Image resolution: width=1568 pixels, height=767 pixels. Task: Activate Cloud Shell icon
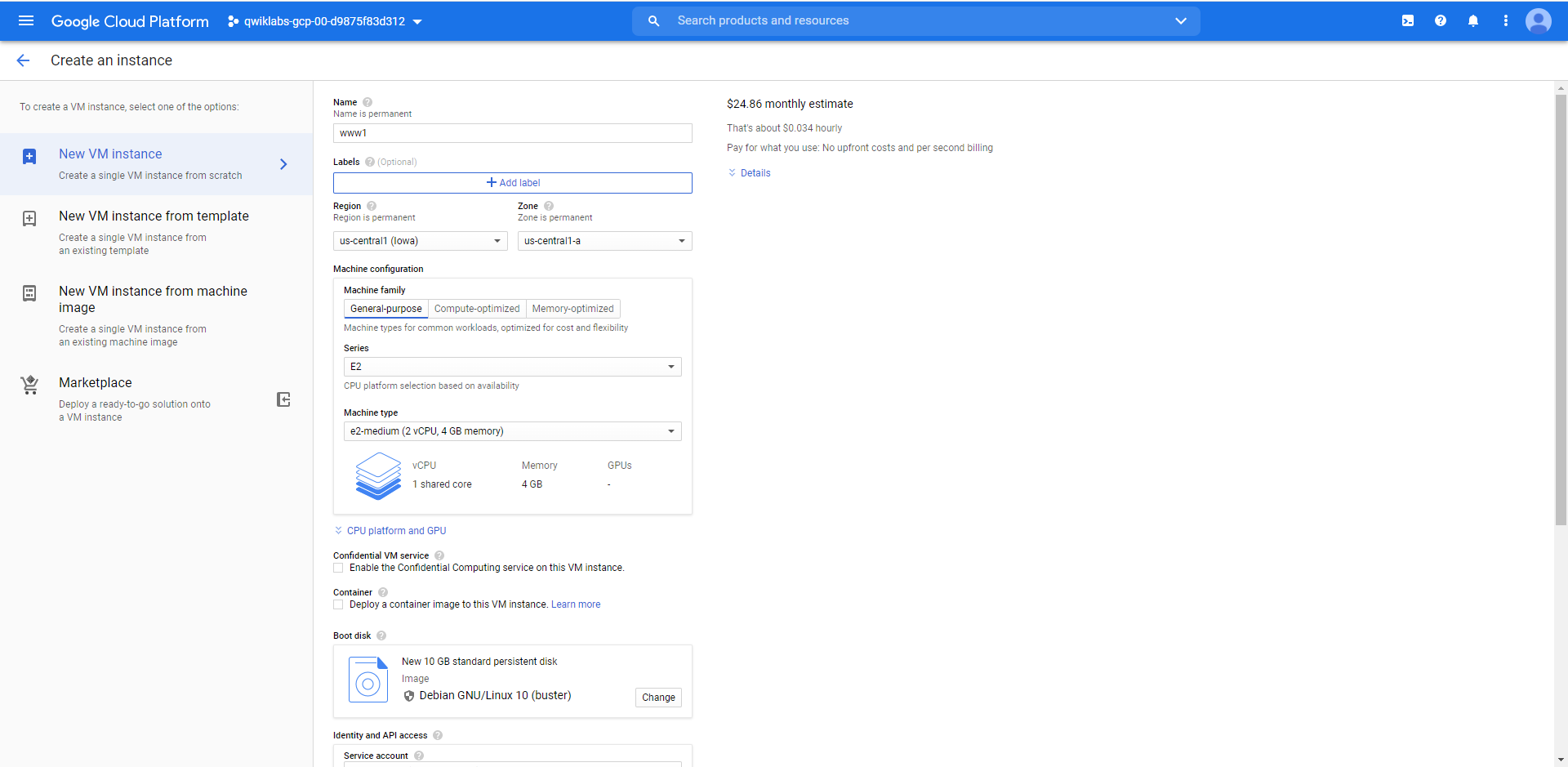[1408, 21]
